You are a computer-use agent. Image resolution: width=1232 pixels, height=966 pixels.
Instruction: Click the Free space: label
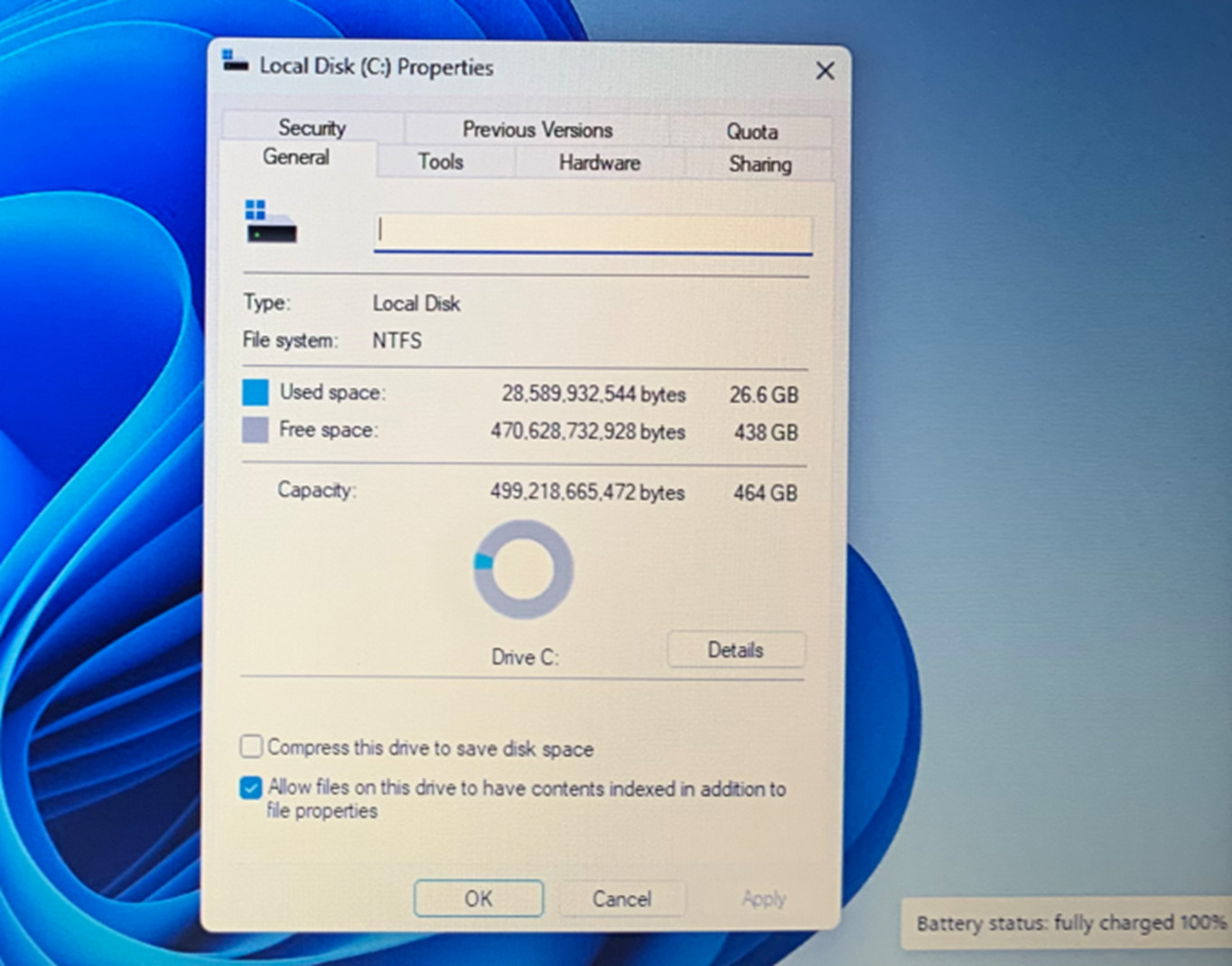(329, 430)
